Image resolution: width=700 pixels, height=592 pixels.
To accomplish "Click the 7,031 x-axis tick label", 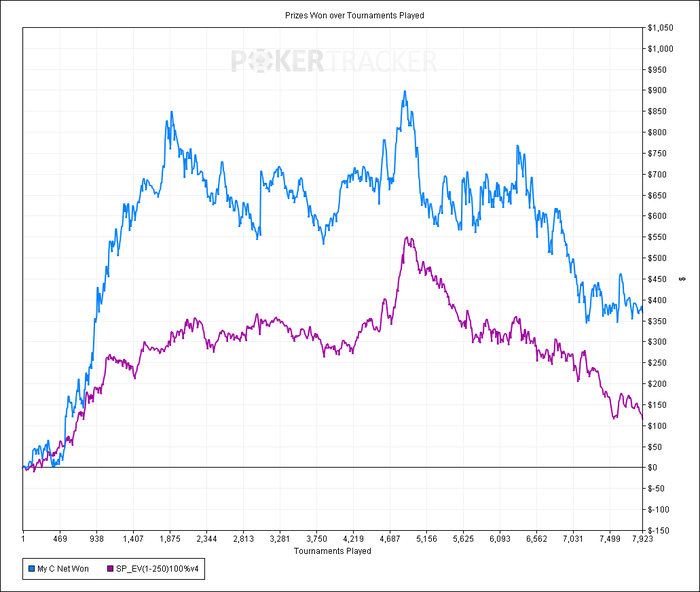I will pyautogui.click(x=573, y=539).
